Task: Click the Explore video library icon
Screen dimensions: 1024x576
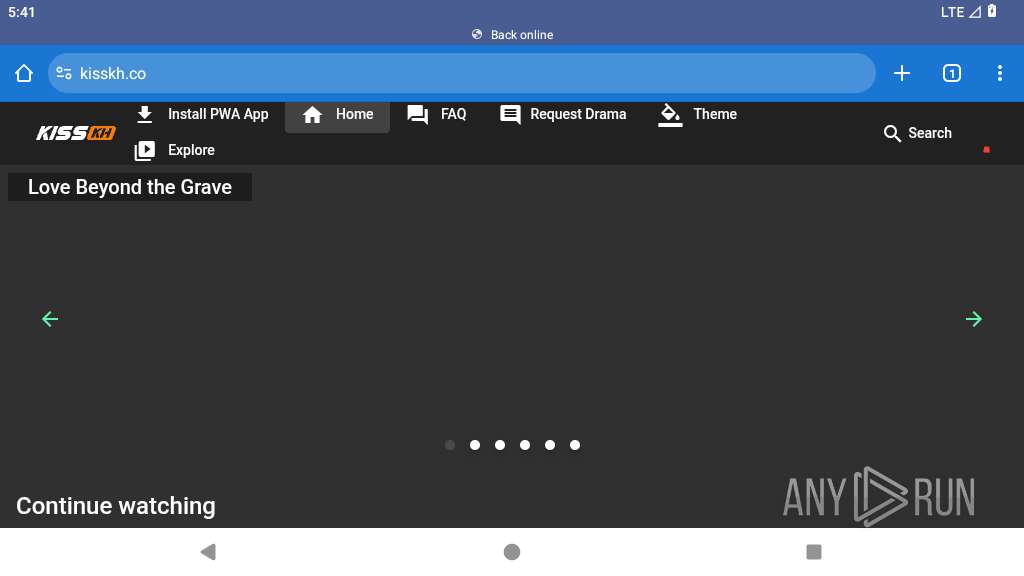Action: click(144, 151)
